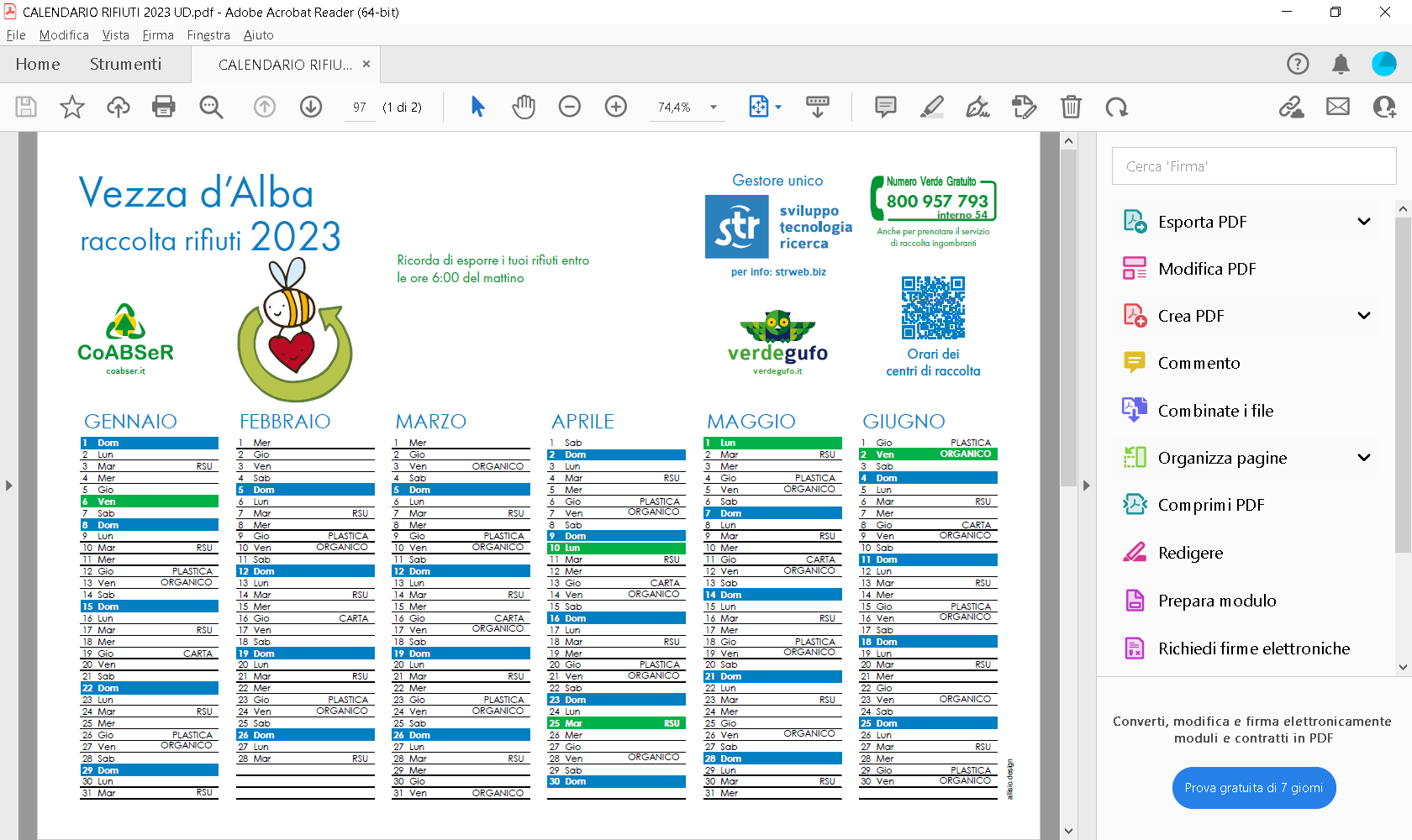Click the Zoom in plus icon
This screenshot has width=1412, height=840.
(616, 107)
